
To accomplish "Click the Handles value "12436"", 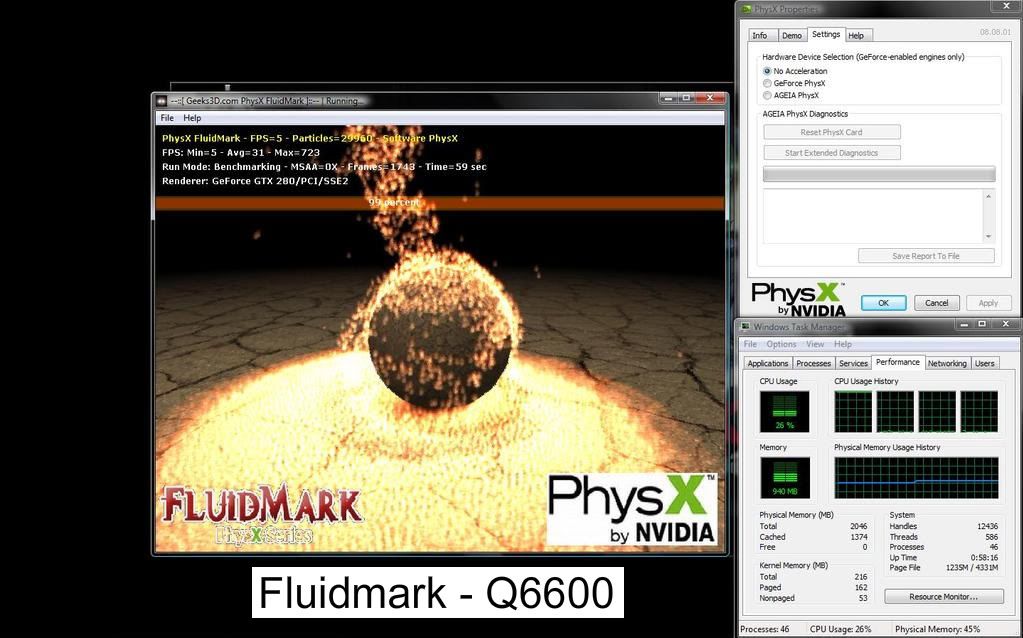I will click(x=988, y=526).
